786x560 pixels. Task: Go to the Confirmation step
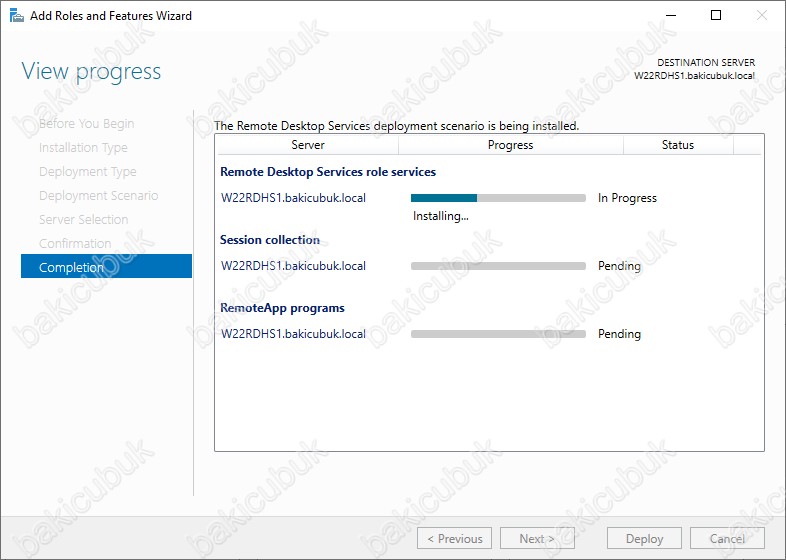75,244
